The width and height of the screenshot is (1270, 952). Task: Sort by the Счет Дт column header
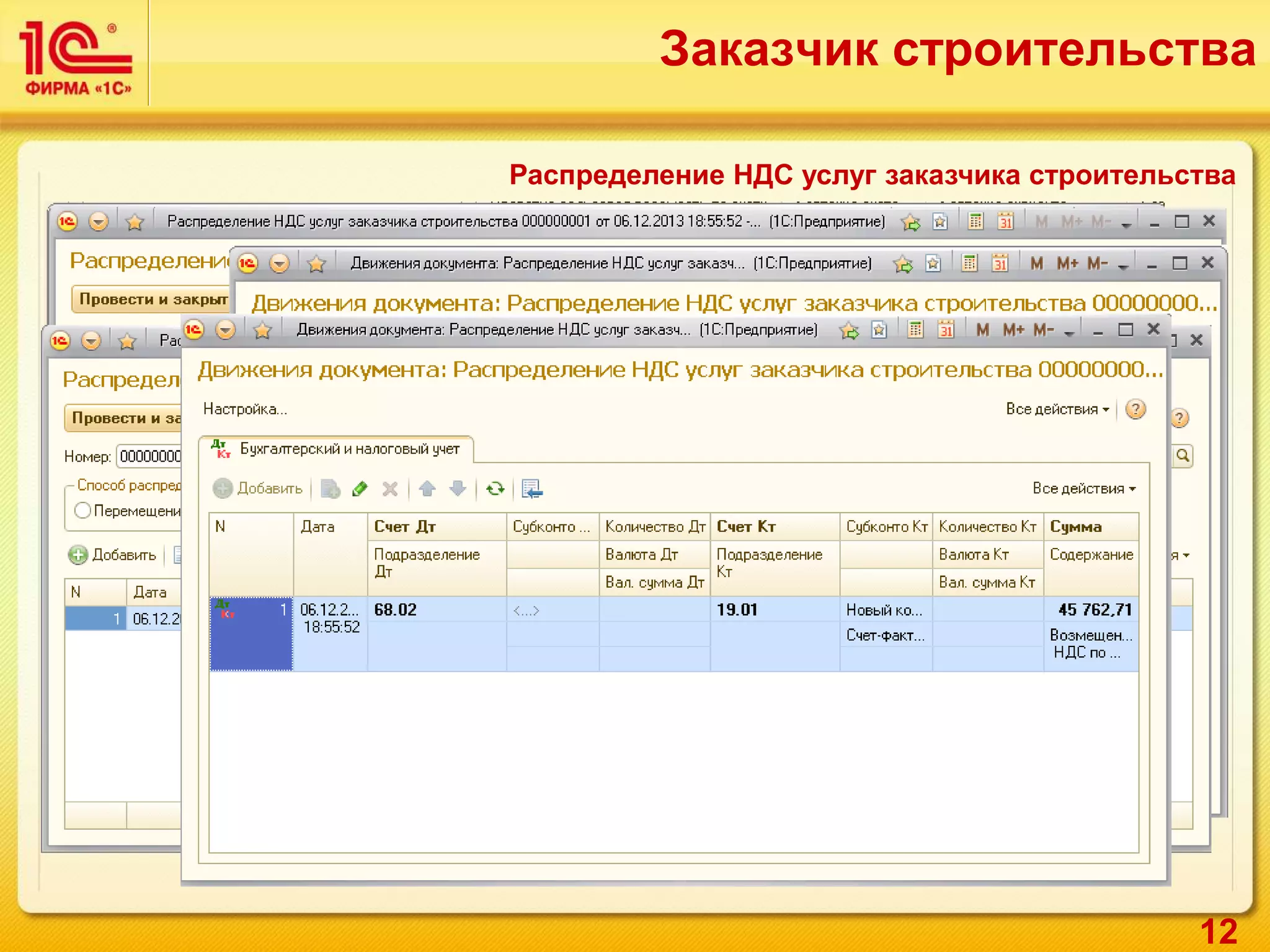(x=437, y=527)
